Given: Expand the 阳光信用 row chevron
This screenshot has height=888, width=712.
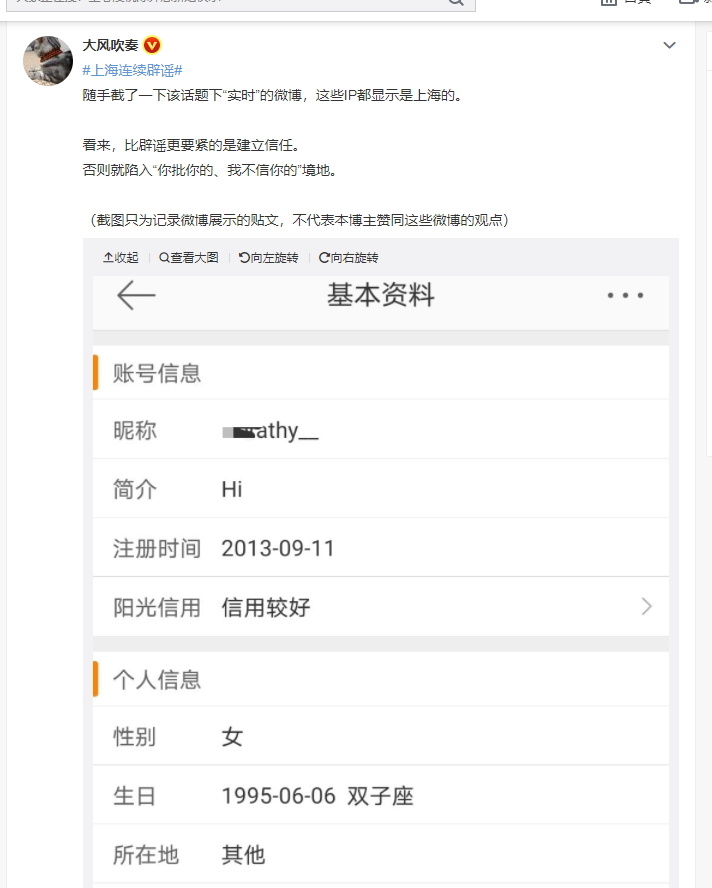Looking at the screenshot, I should tap(646, 607).
